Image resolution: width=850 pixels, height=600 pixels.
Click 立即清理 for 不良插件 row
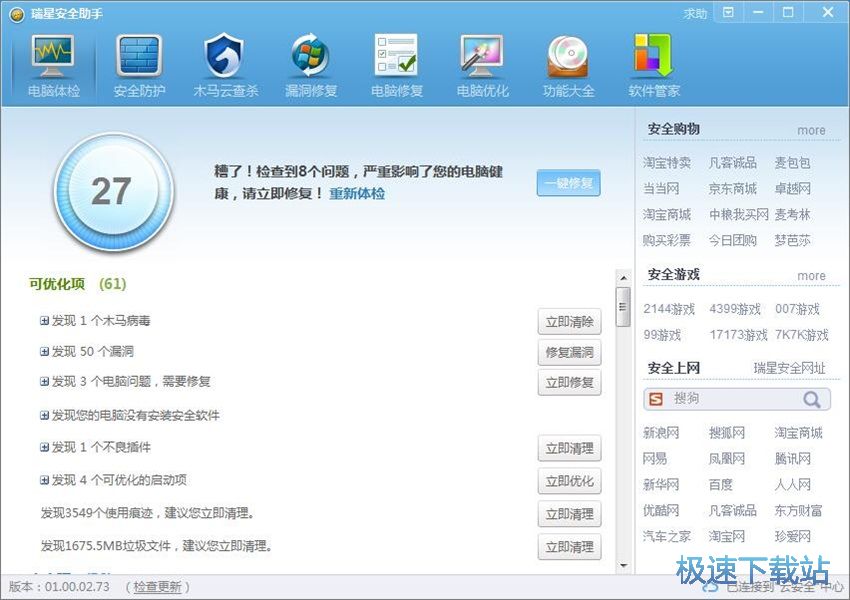coord(569,448)
